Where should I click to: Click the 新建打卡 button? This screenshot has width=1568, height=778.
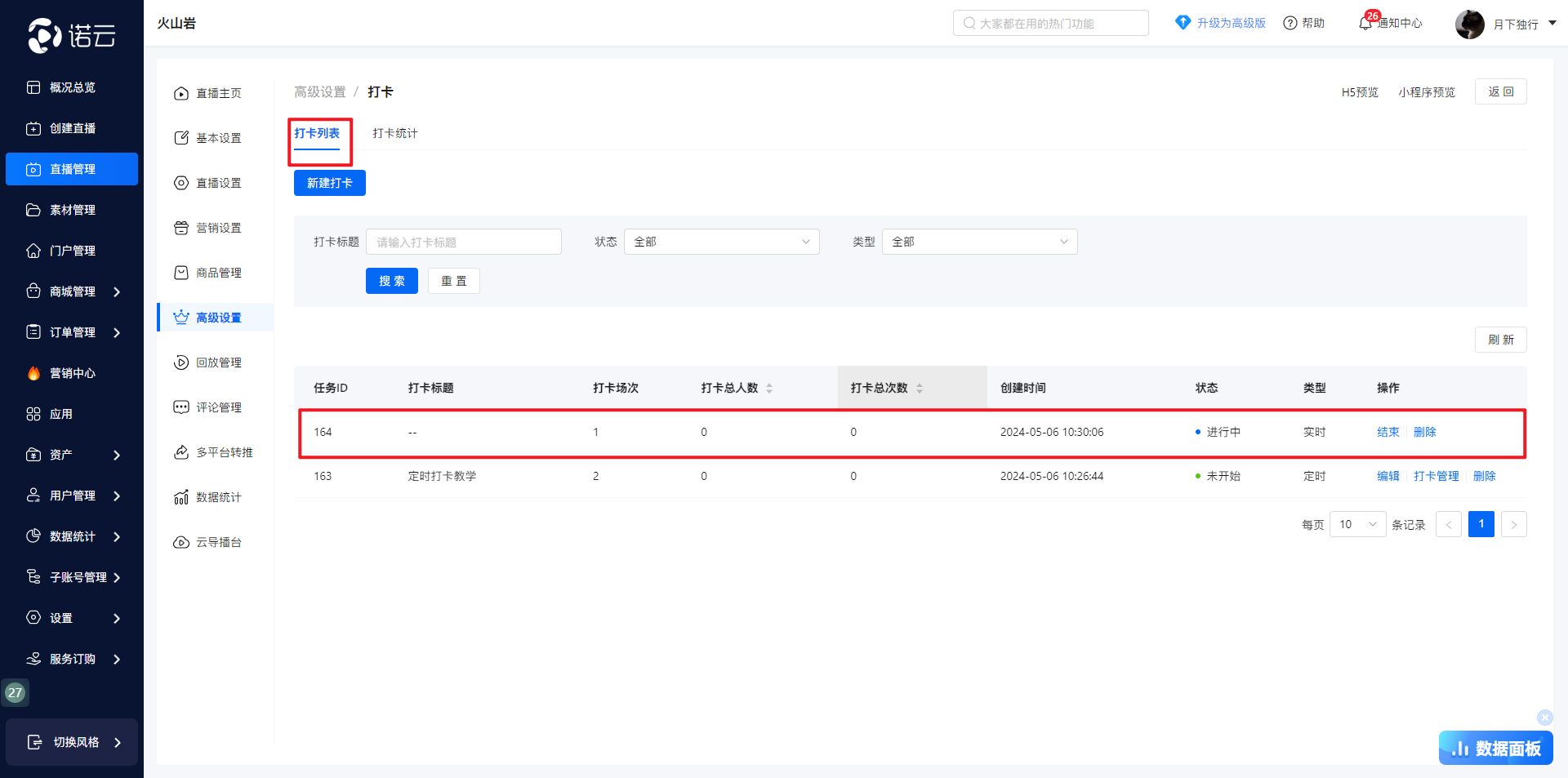click(330, 183)
